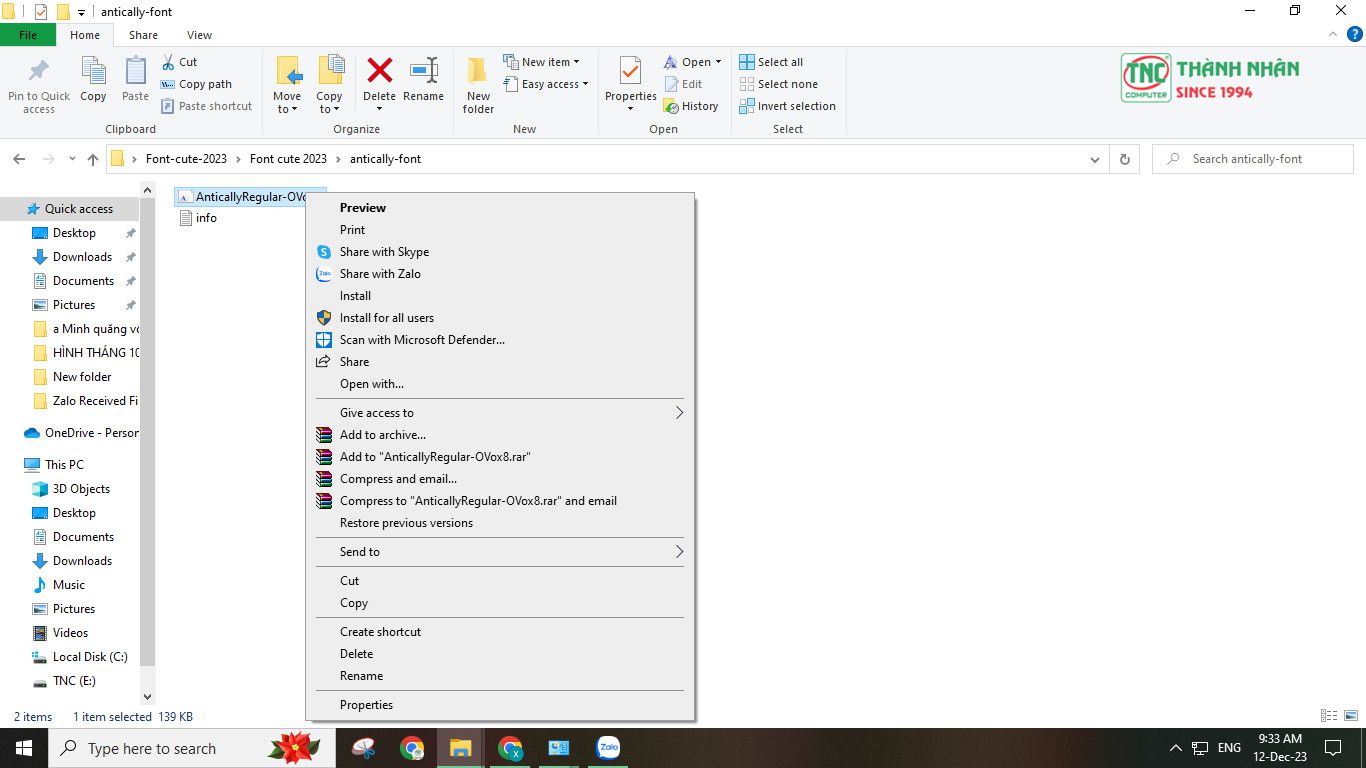Viewport: 1366px width, 768px height.
Task: Click Select all in the ribbon
Action: click(x=771, y=62)
